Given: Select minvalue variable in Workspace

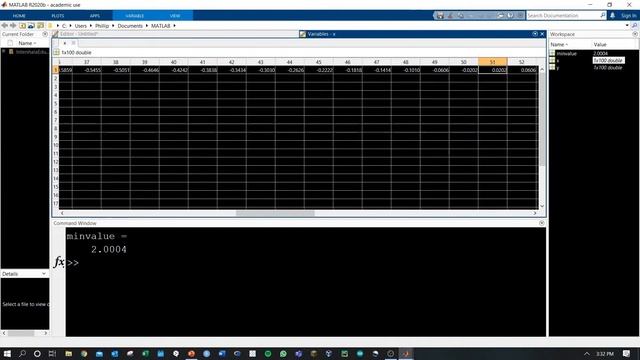Looking at the screenshot, I should [x=567, y=53].
